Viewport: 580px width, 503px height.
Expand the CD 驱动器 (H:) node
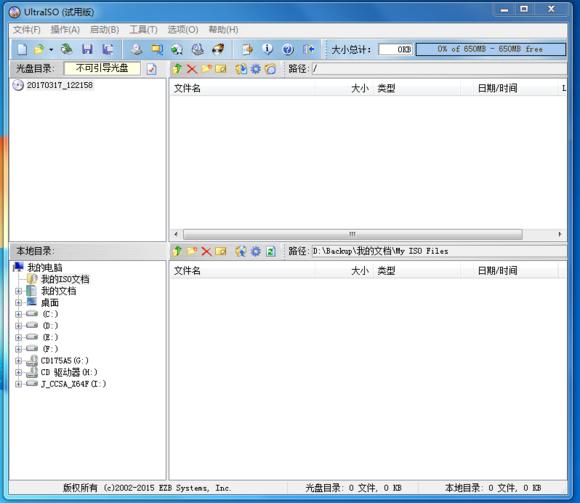18,372
